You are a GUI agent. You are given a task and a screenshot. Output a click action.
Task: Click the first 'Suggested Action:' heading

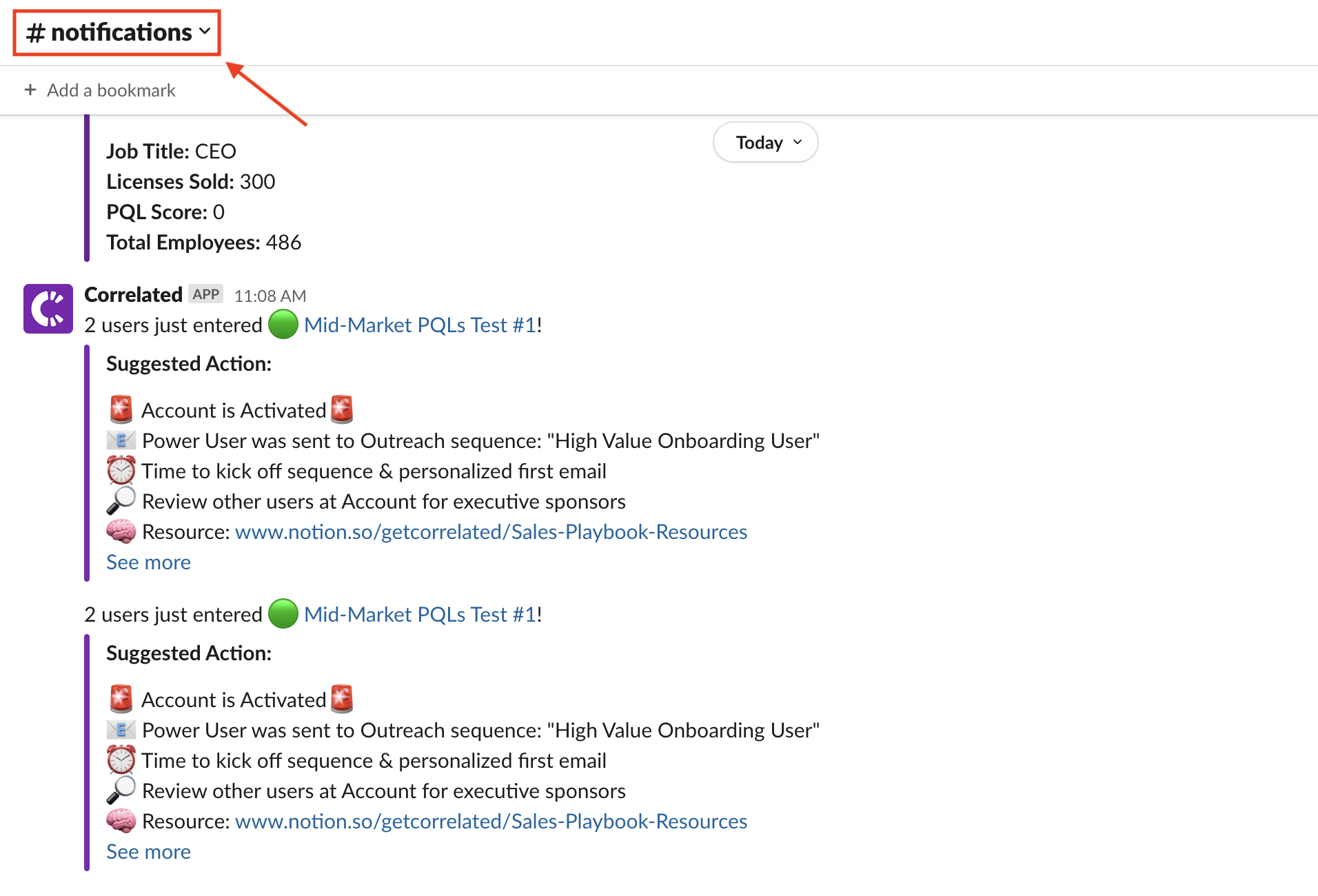click(x=189, y=363)
